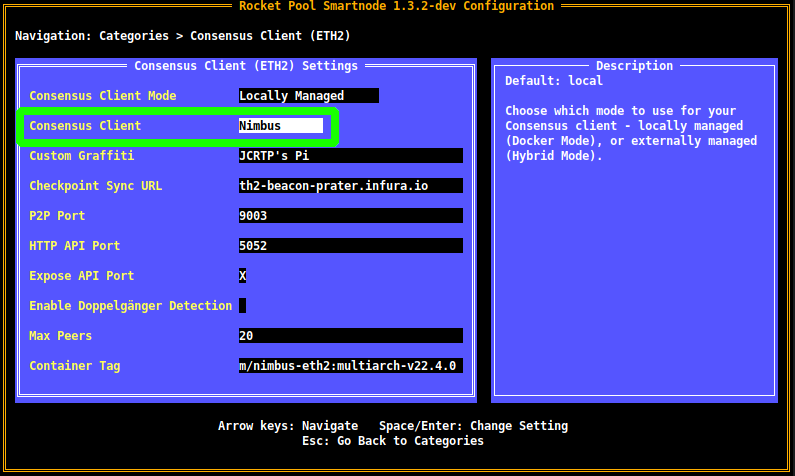Select the Container Tag input field
The width and height of the screenshot is (795, 476).
click(x=350, y=366)
